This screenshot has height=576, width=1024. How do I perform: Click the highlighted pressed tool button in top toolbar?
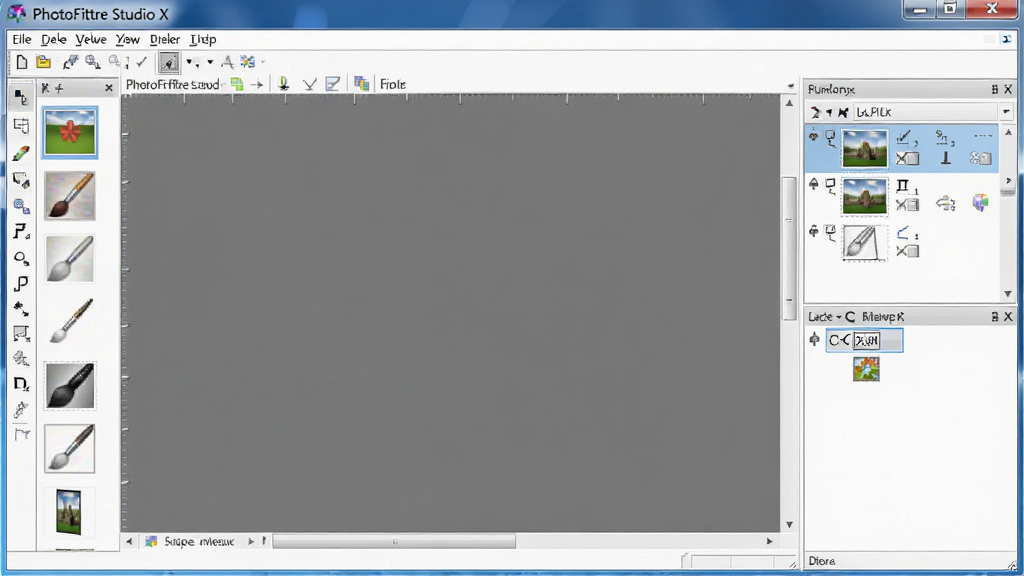(x=168, y=62)
